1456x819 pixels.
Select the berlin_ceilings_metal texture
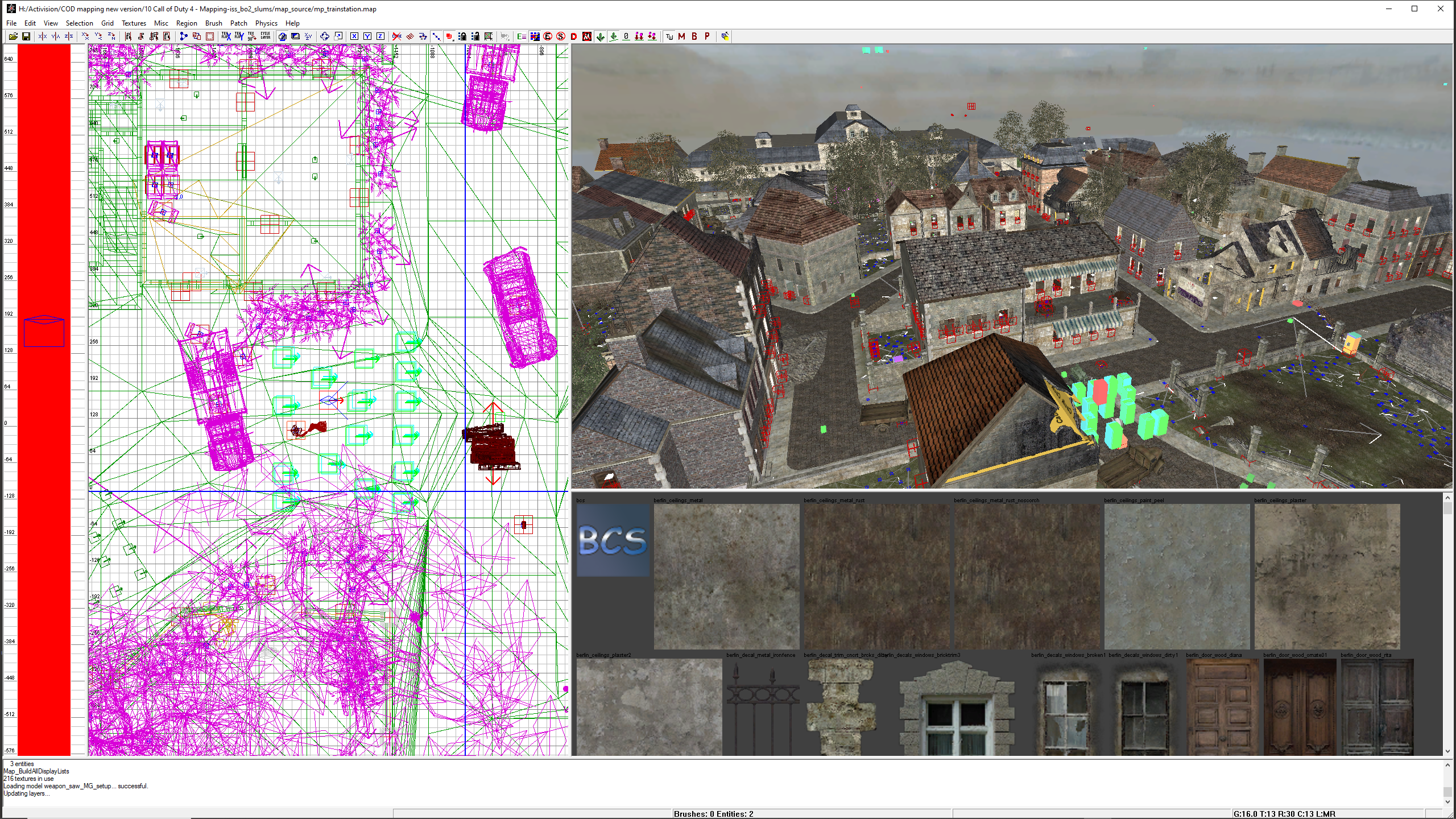tap(727, 576)
